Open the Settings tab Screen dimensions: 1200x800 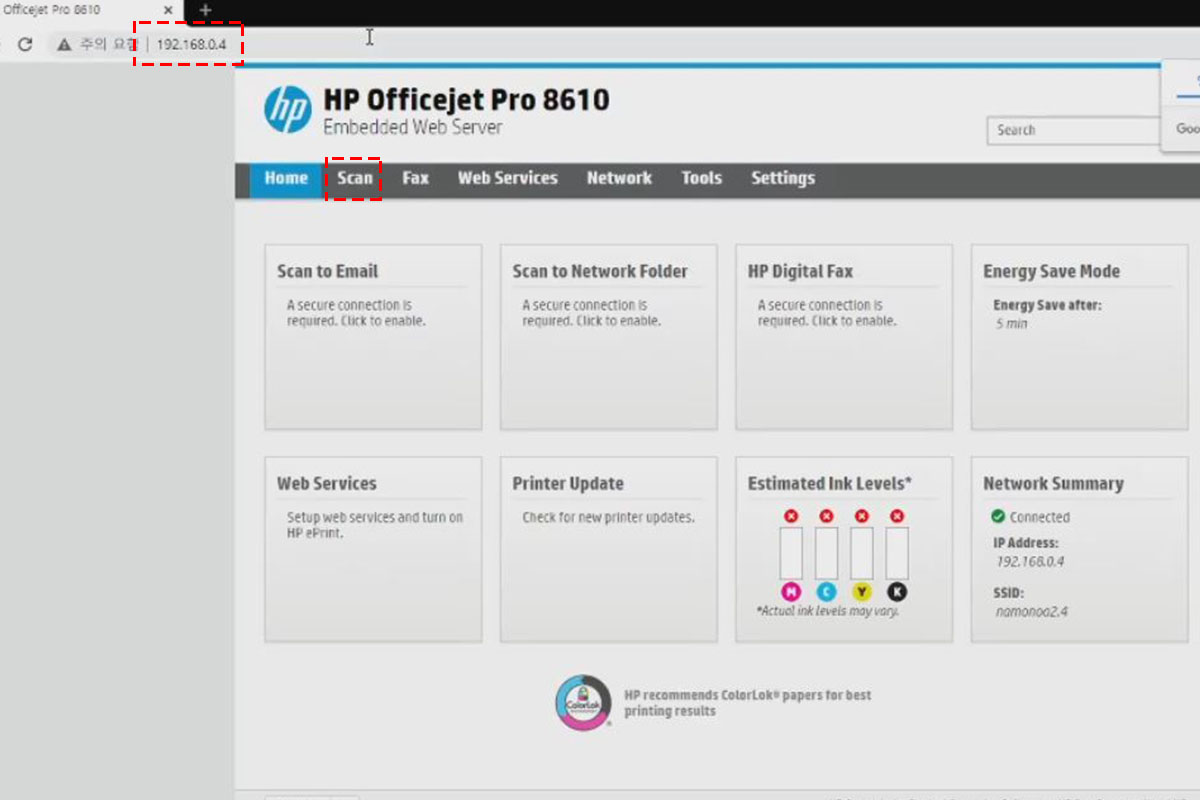[783, 178]
